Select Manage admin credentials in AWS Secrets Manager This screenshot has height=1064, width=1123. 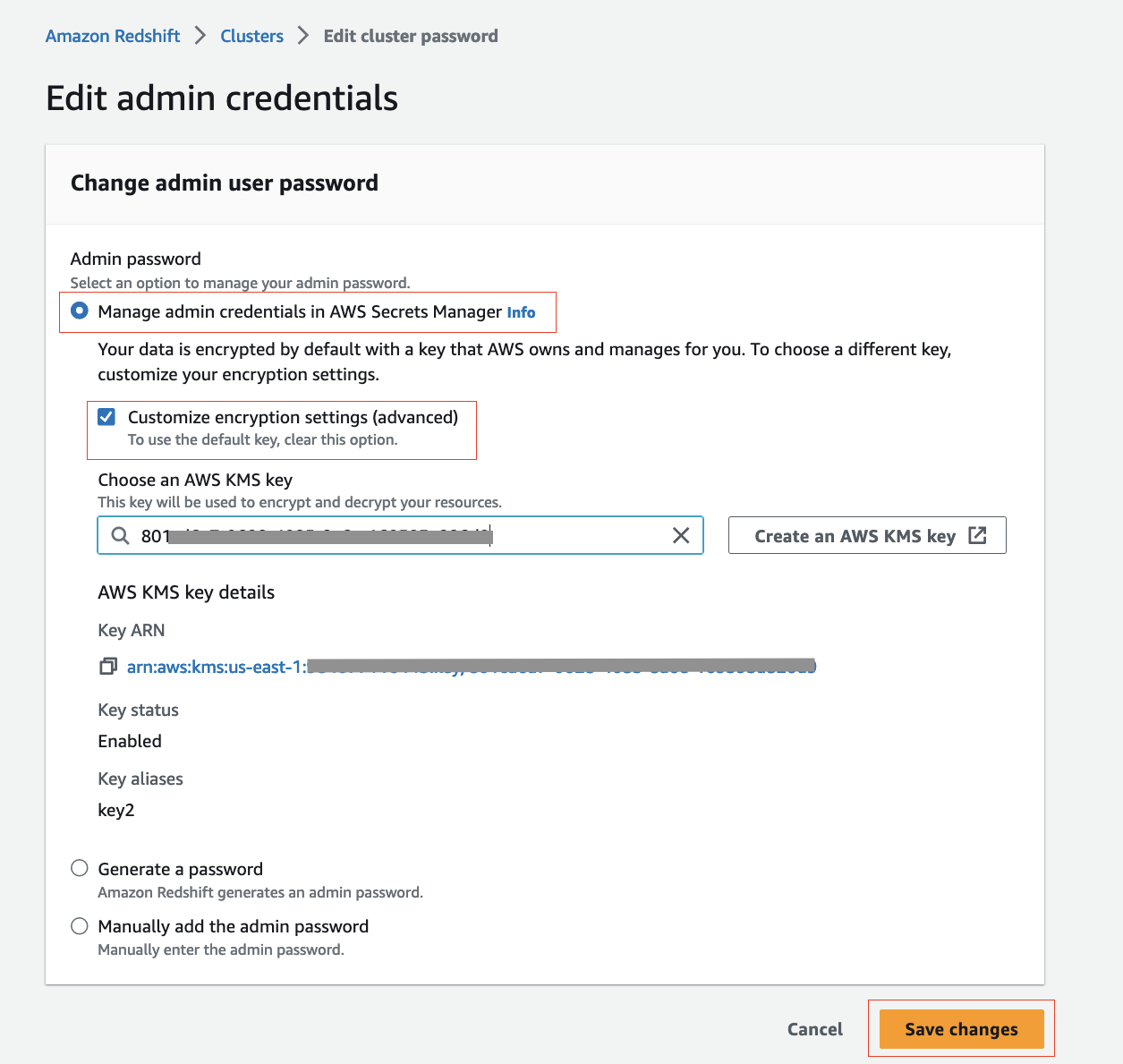pos(80,311)
